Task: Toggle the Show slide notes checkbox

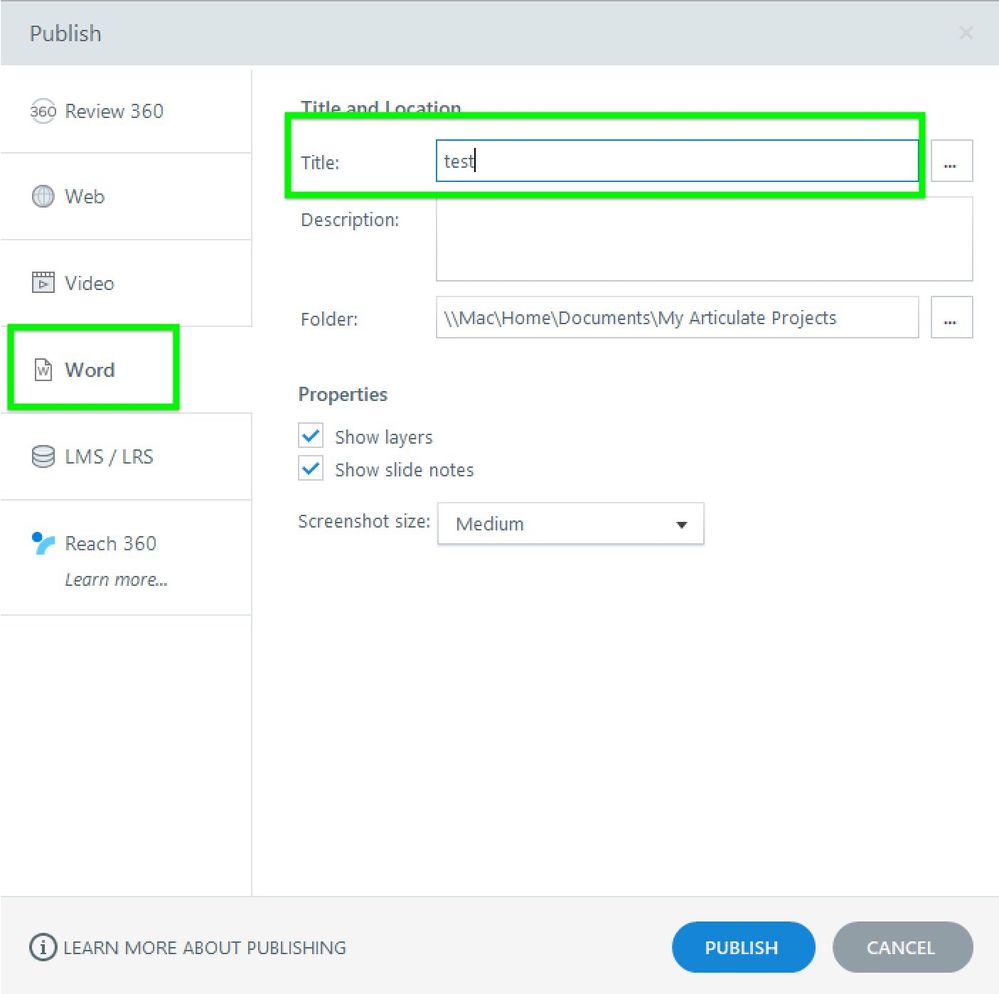Action: point(312,469)
